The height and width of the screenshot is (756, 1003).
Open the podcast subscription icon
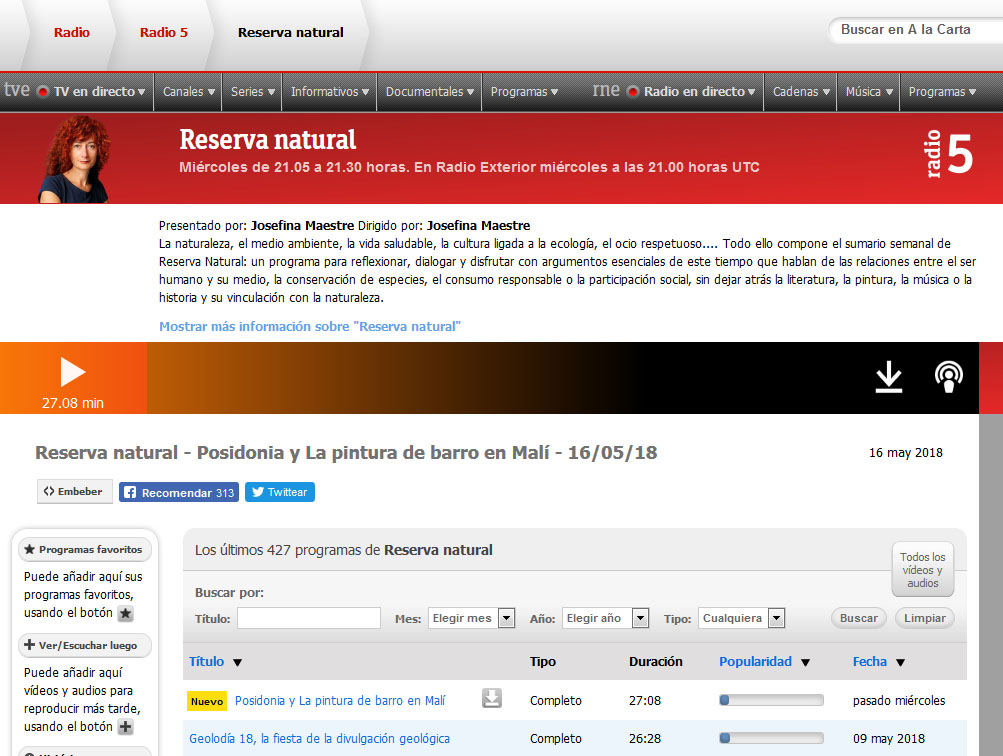(x=949, y=377)
